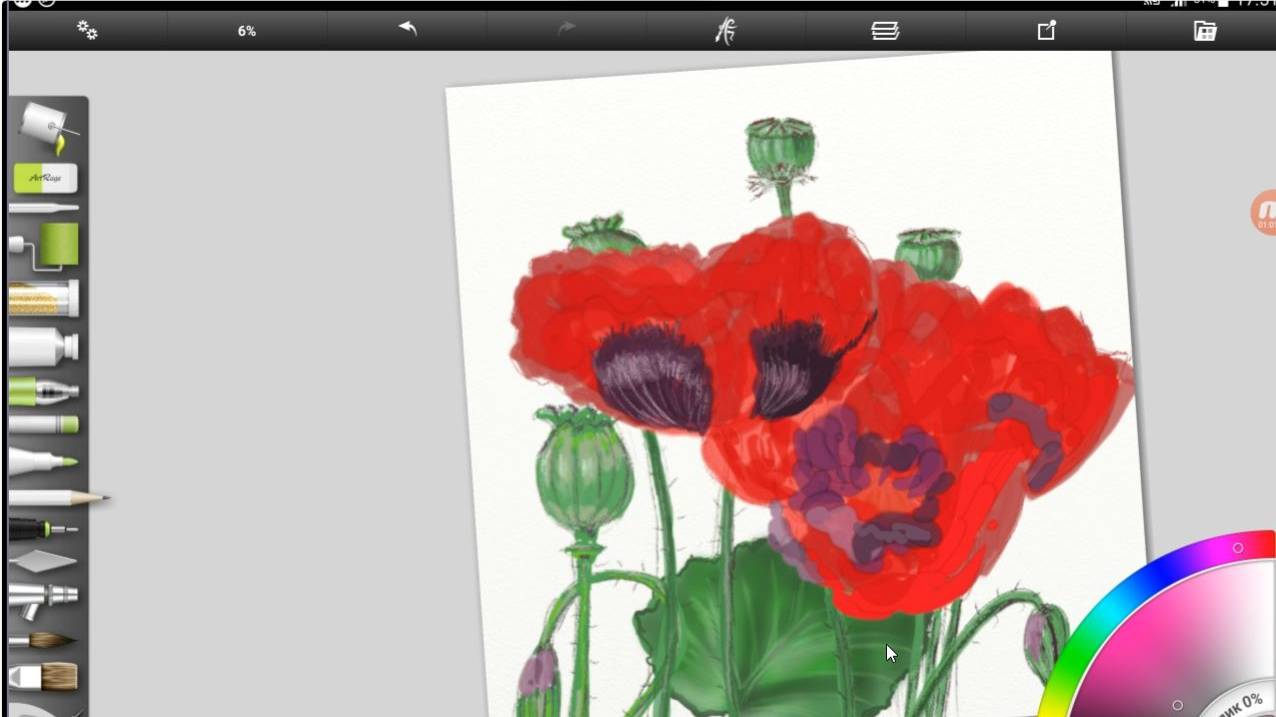Open the tool settings gears icon

coord(88,31)
